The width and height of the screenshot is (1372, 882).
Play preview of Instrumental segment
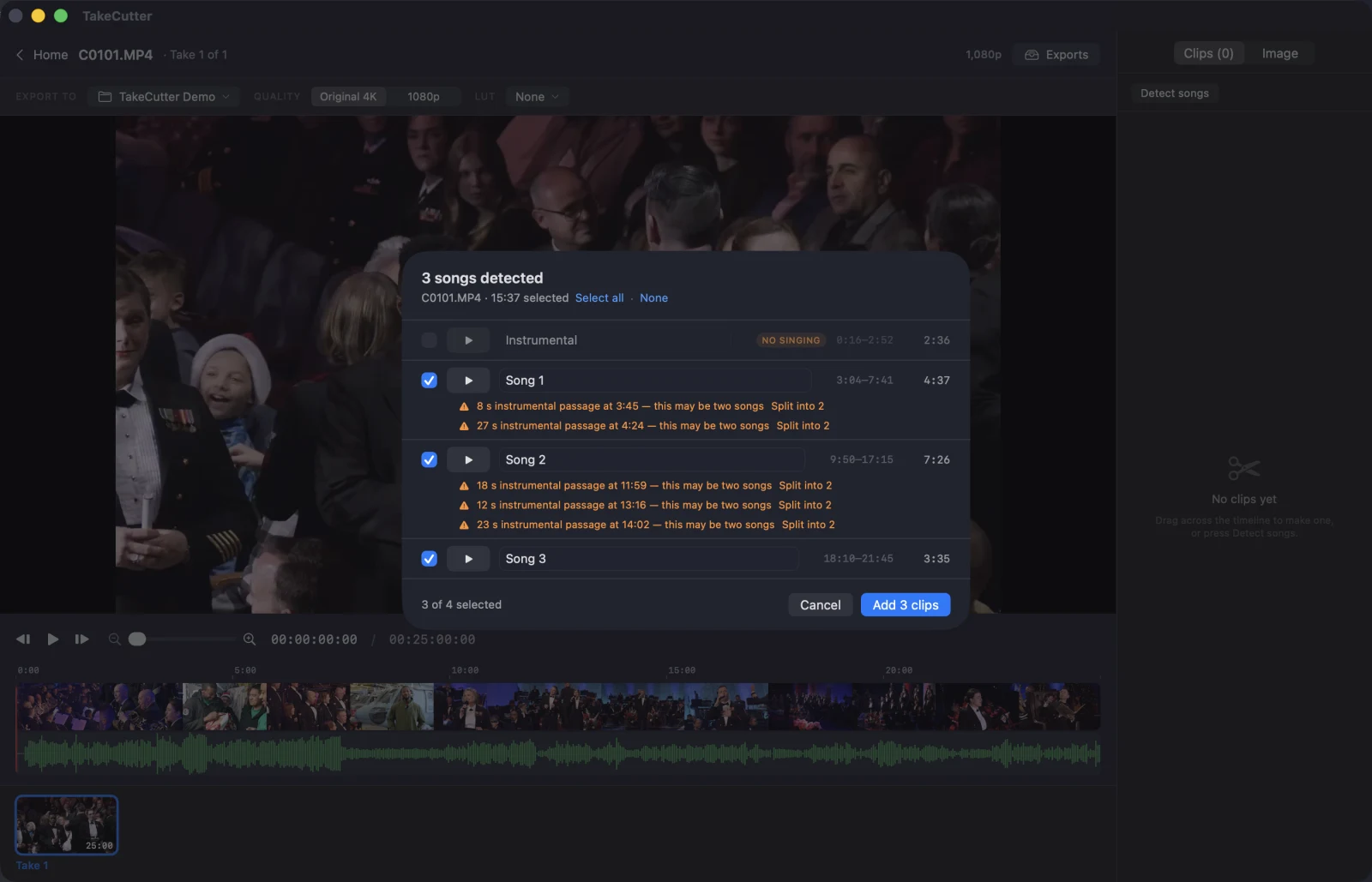point(468,340)
